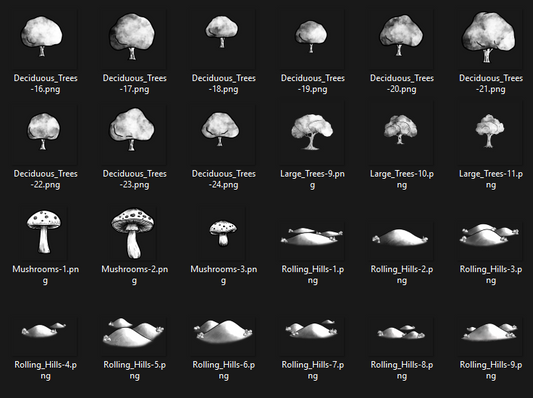The width and height of the screenshot is (533, 398).
Task: Select the Rolling_Hills-5.png thumbnail
Action: (134, 336)
